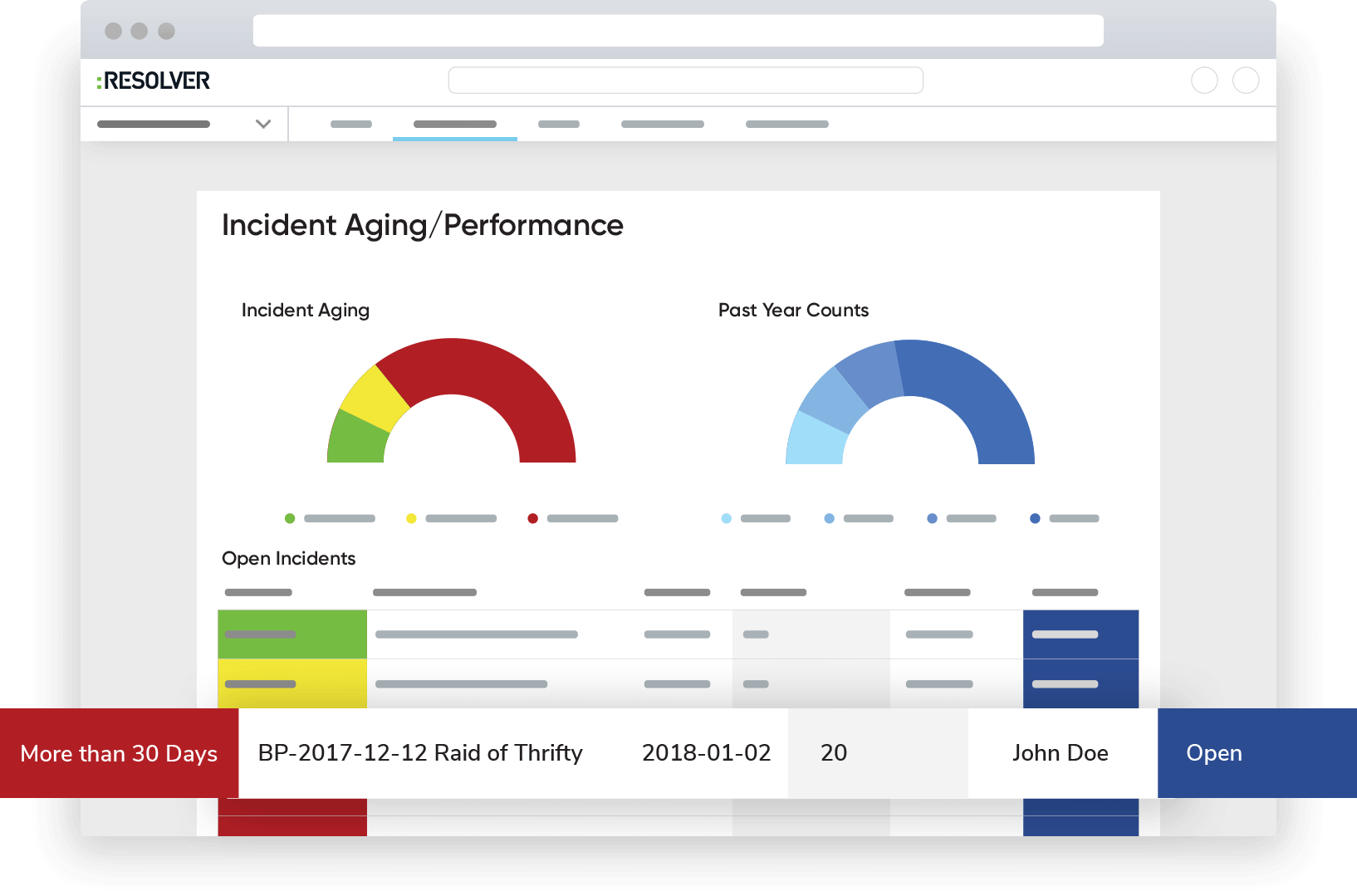This screenshot has height=896, width=1357.
Task: Select the yellow Incident Aging legend dot
Action: click(x=411, y=518)
